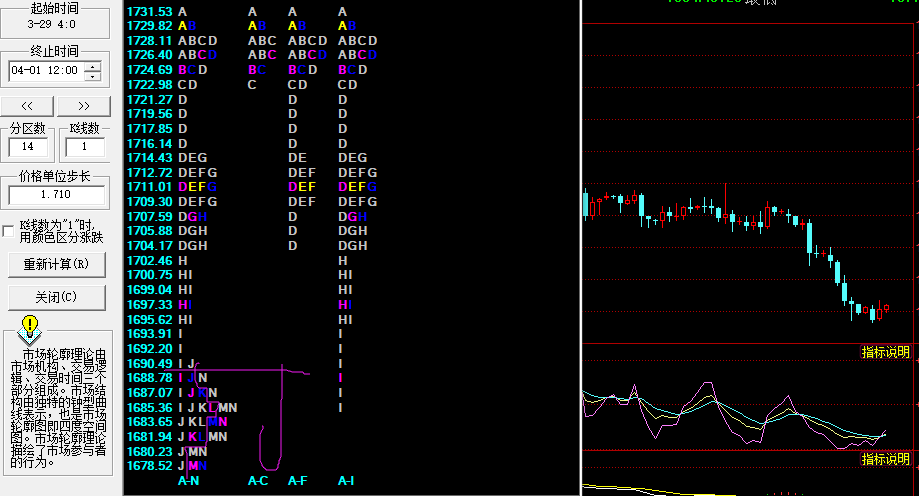Viewport: 919px width, 496px height.
Task: Click the 市场轮廓理论 description text
Action: pos(59,408)
